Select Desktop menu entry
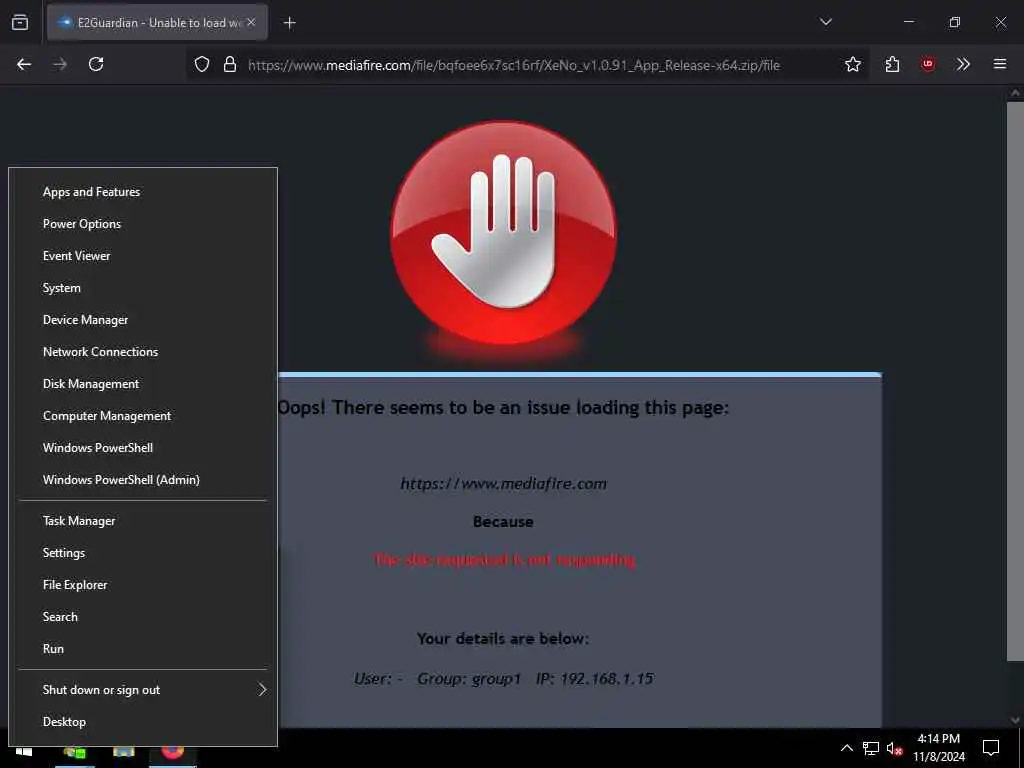Viewport: 1024px width, 768px height. point(143,722)
